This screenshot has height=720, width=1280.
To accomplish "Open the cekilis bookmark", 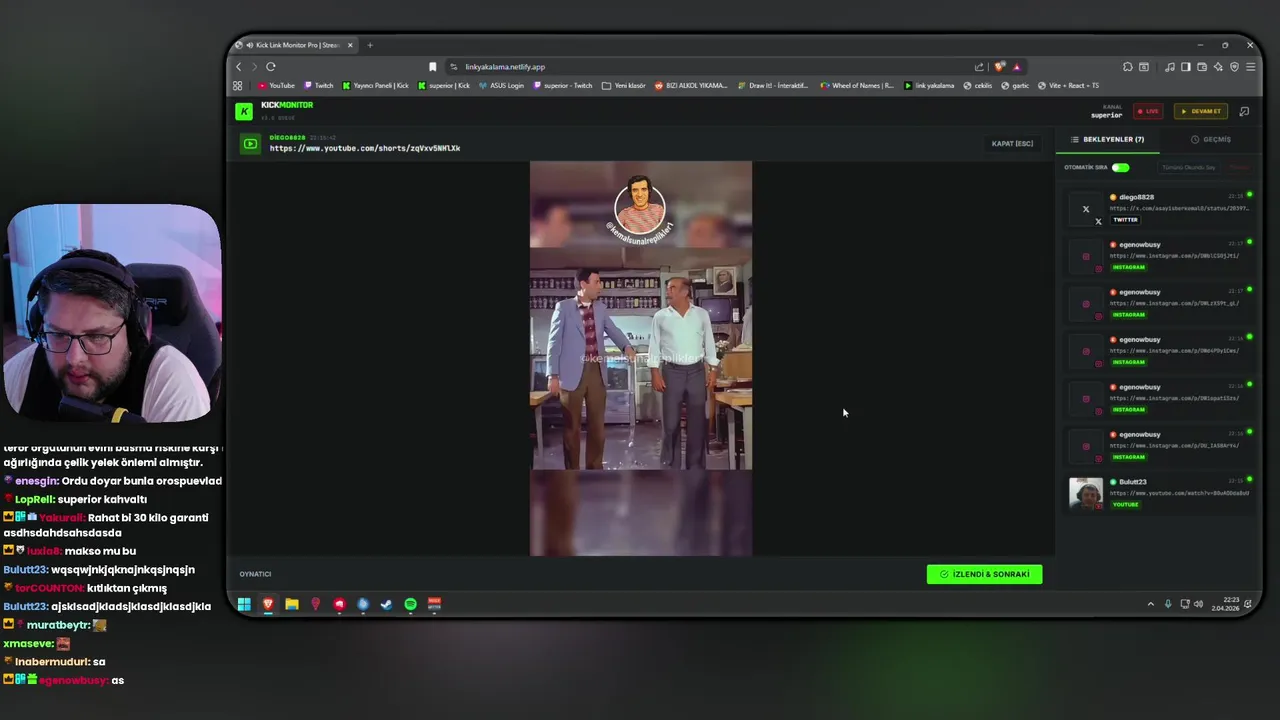I will [978, 85].
